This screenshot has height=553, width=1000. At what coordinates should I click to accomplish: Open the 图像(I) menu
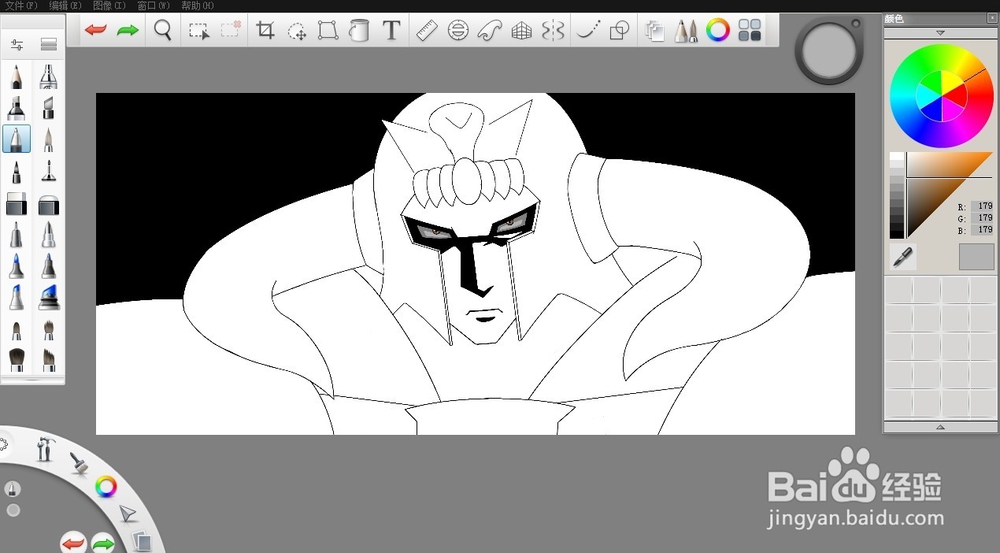[109, 6]
